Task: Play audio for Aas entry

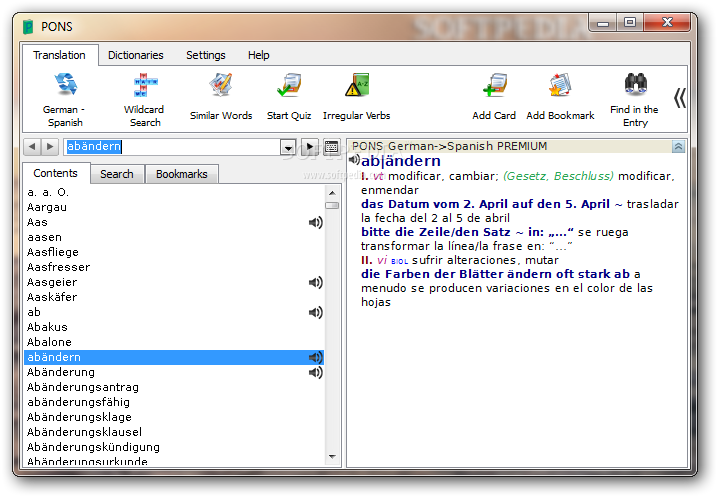Action: [315, 223]
